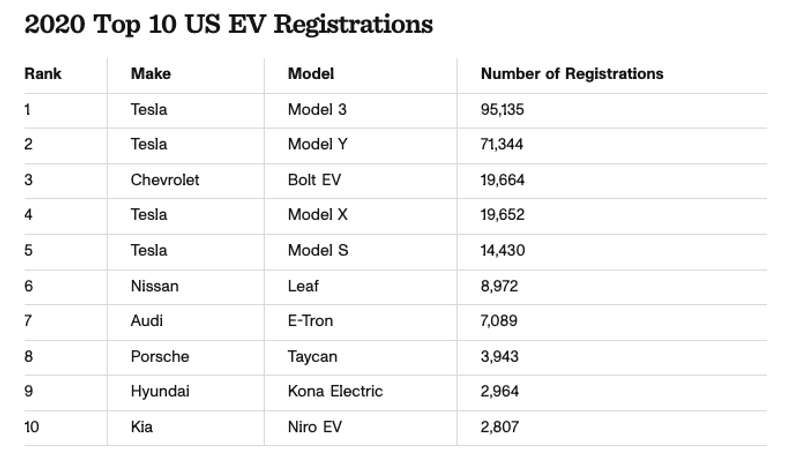Select the Make column header

click(x=150, y=74)
